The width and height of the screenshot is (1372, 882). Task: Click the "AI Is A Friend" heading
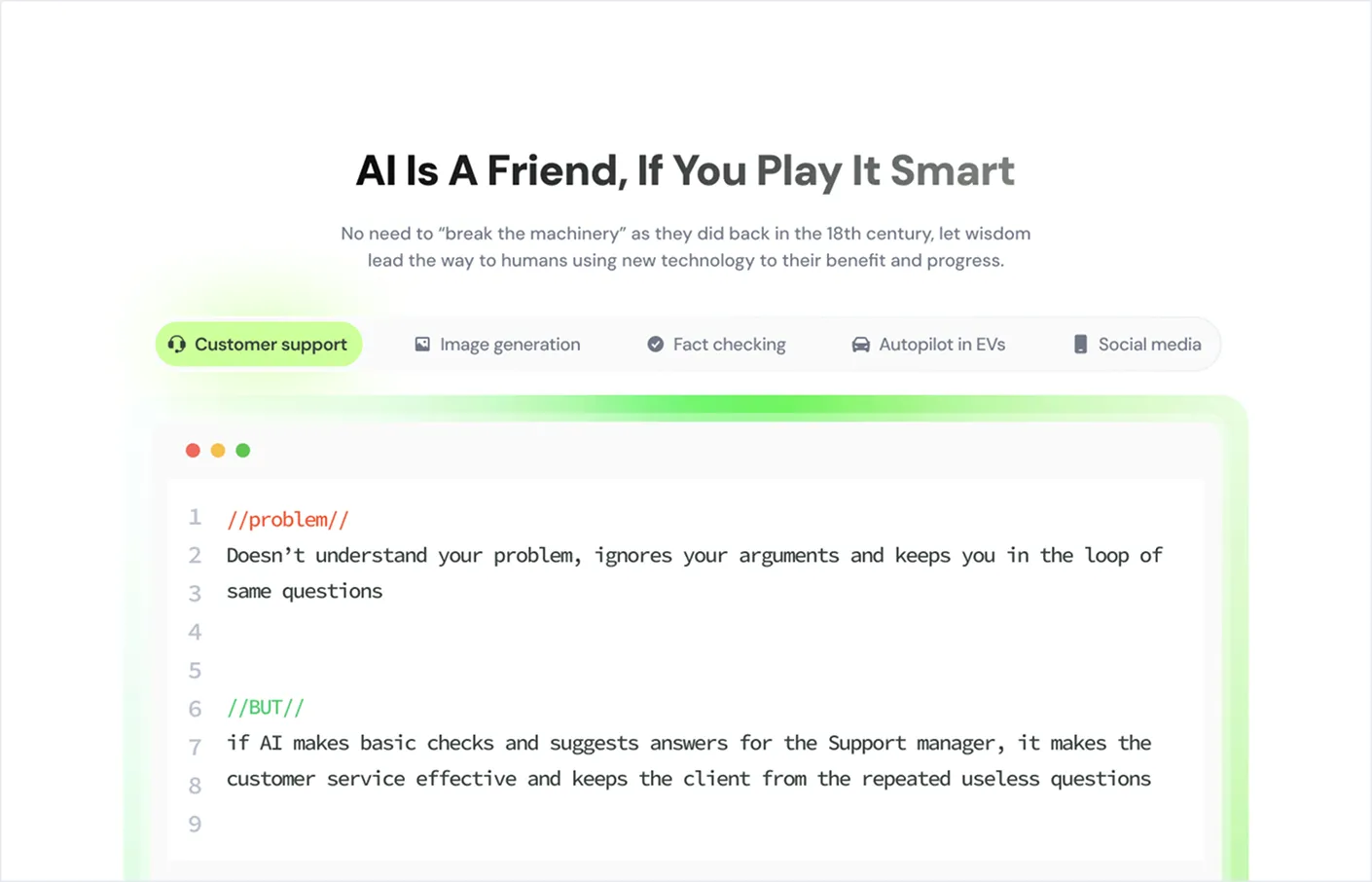[685, 171]
